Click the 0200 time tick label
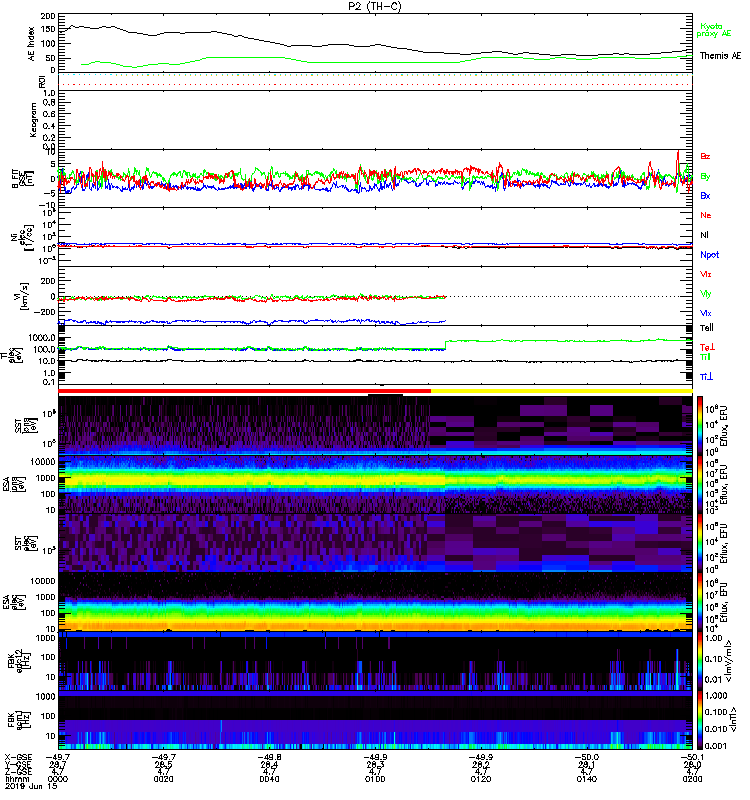 pyautogui.click(x=692, y=779)
